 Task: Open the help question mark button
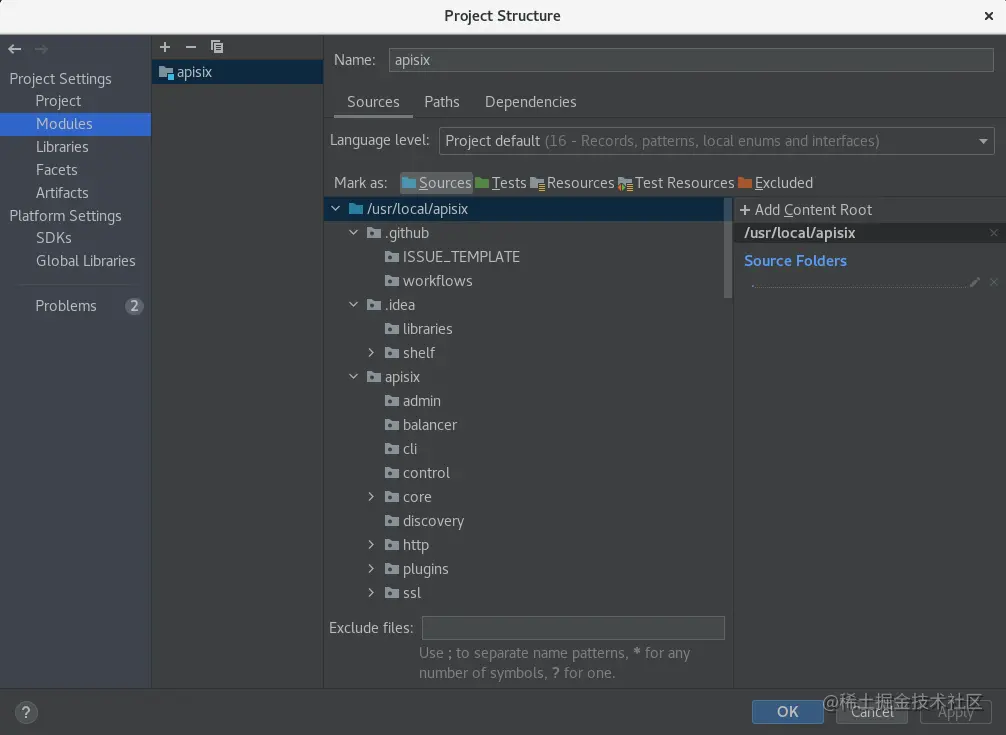[x=26, y=712]
